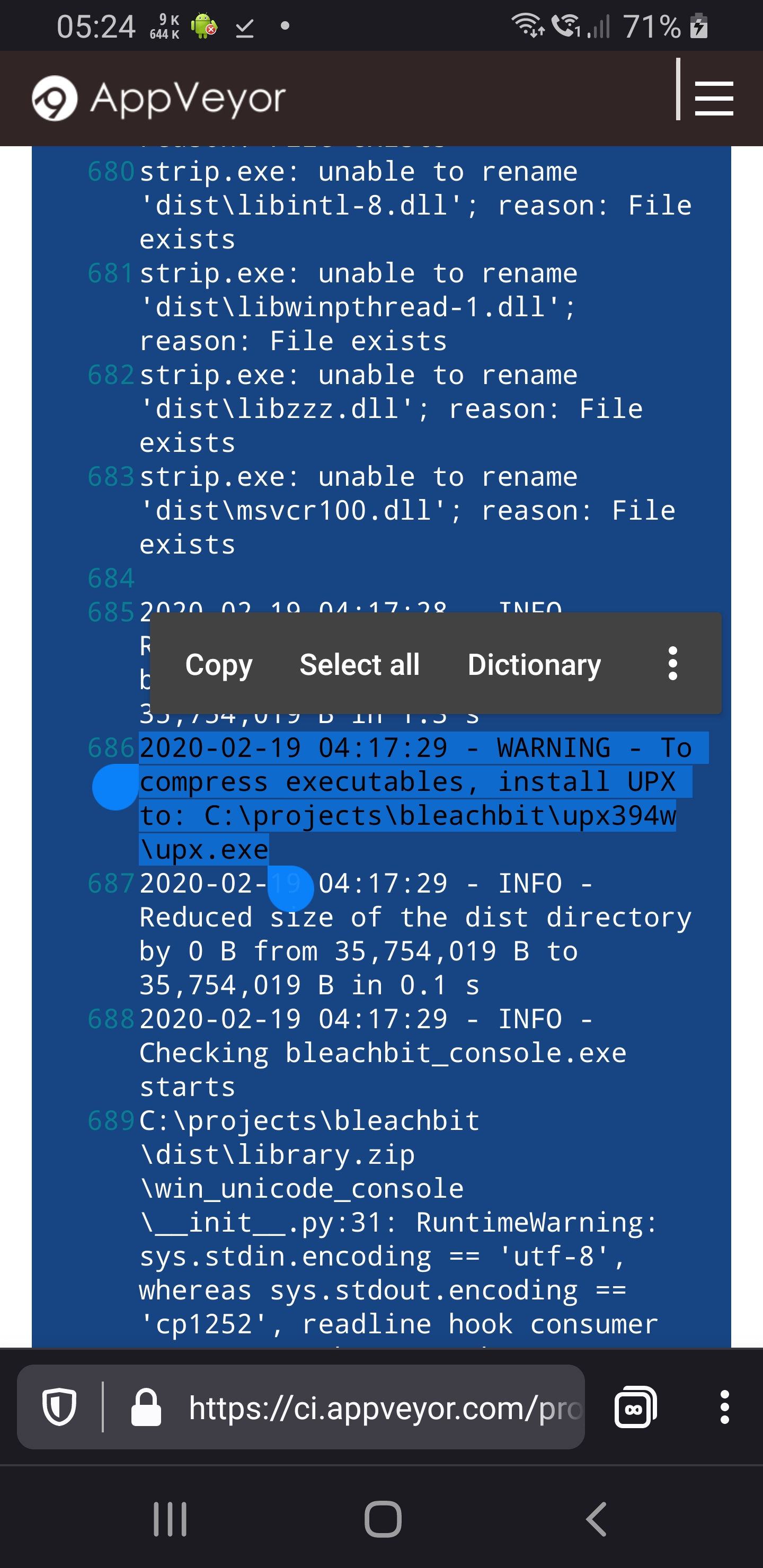
Task: Tap Copy in the selection toolbar
Action: 219,665
